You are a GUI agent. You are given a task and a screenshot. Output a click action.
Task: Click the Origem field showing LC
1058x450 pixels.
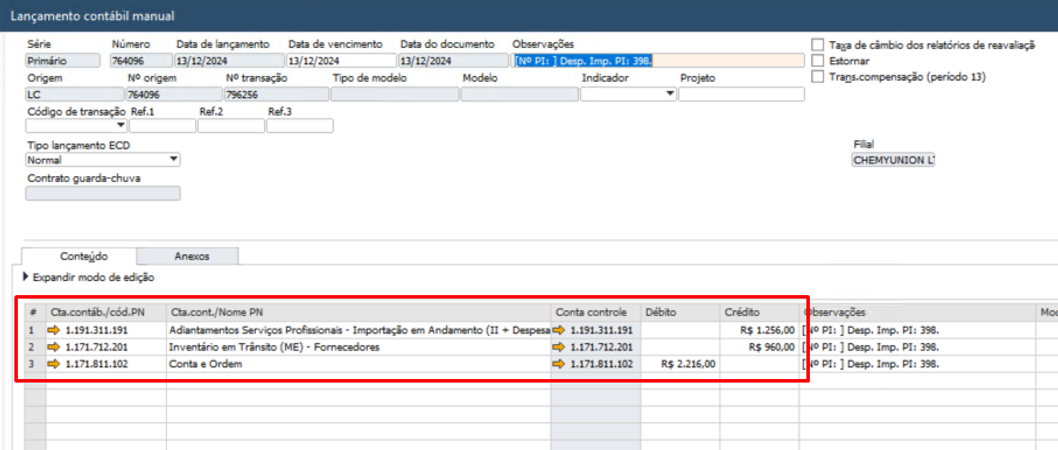(75, 94)
